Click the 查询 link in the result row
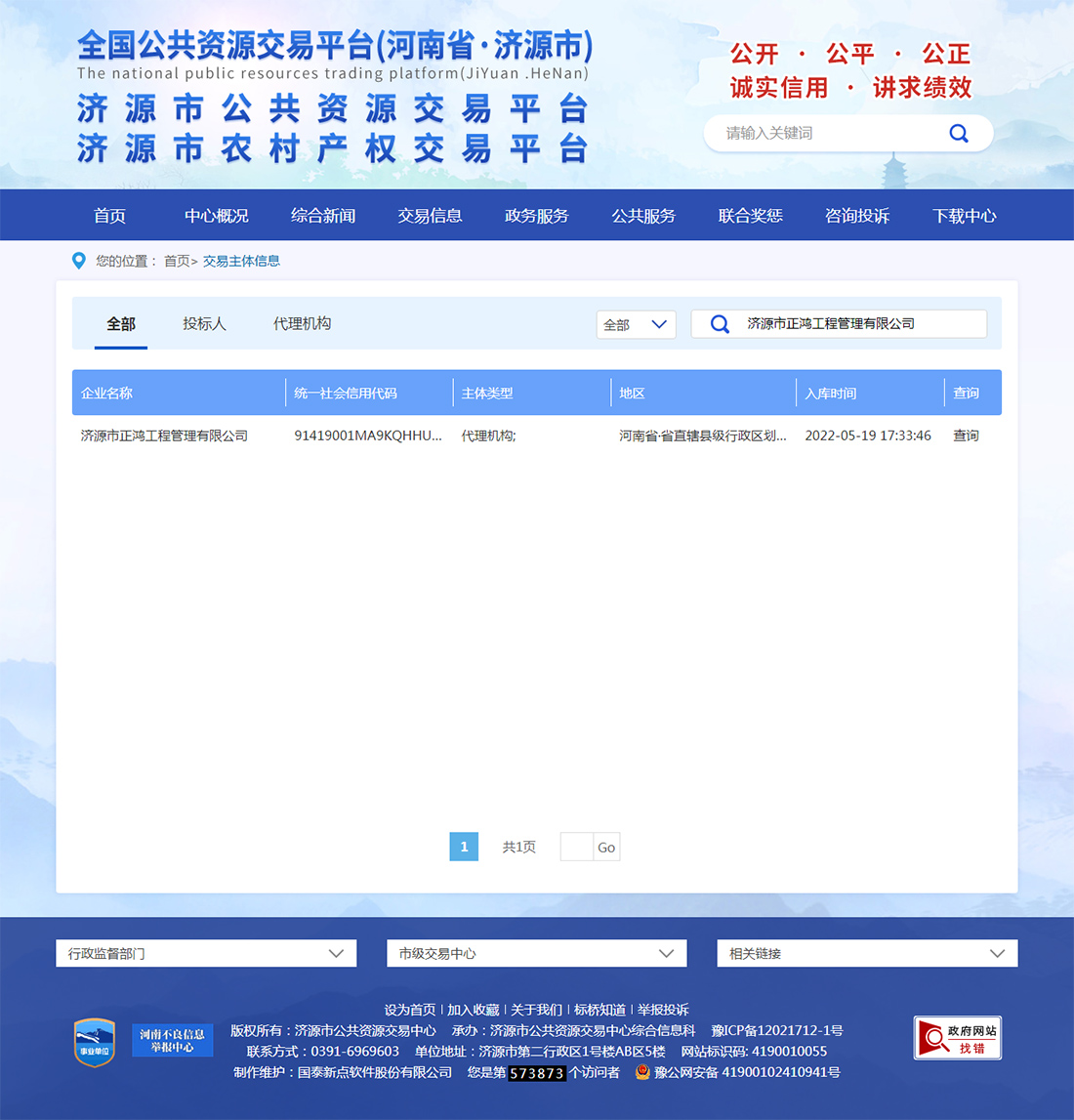Viewport: 1074px width, 1120px height. point(966,436)
